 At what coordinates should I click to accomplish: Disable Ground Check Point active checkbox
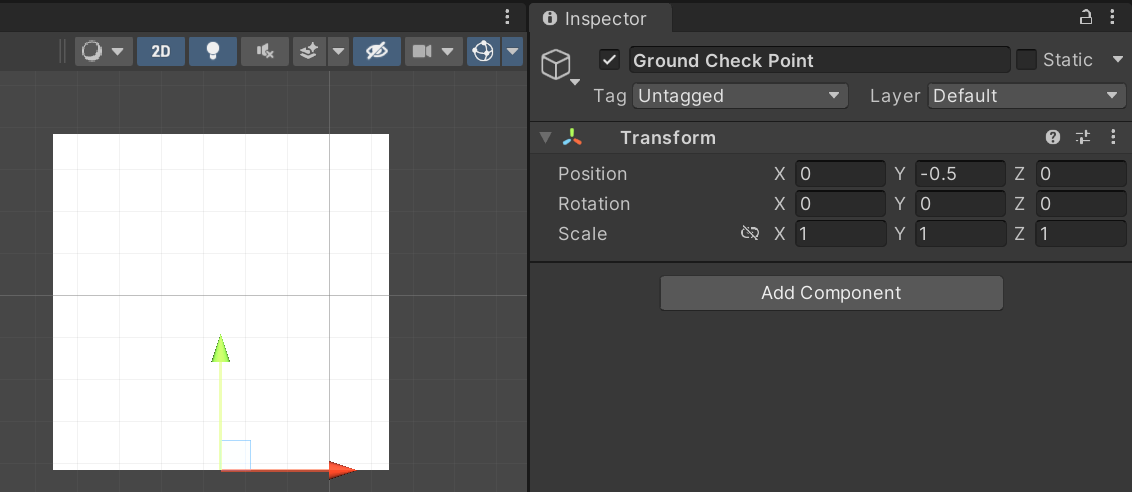click(x=609, y=60)
